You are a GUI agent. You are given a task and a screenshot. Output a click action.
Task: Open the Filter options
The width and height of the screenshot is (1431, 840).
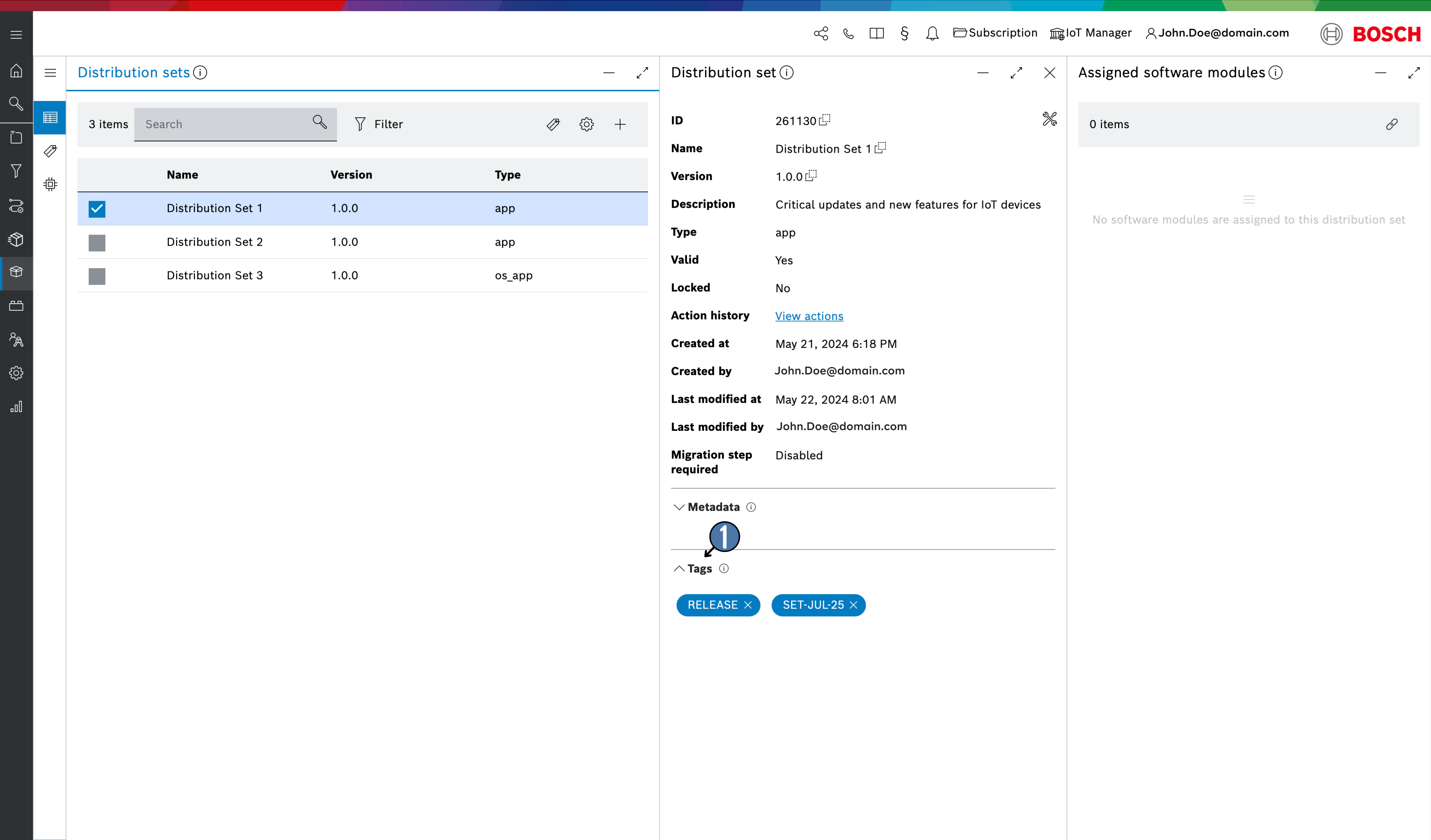pos(379,124)
